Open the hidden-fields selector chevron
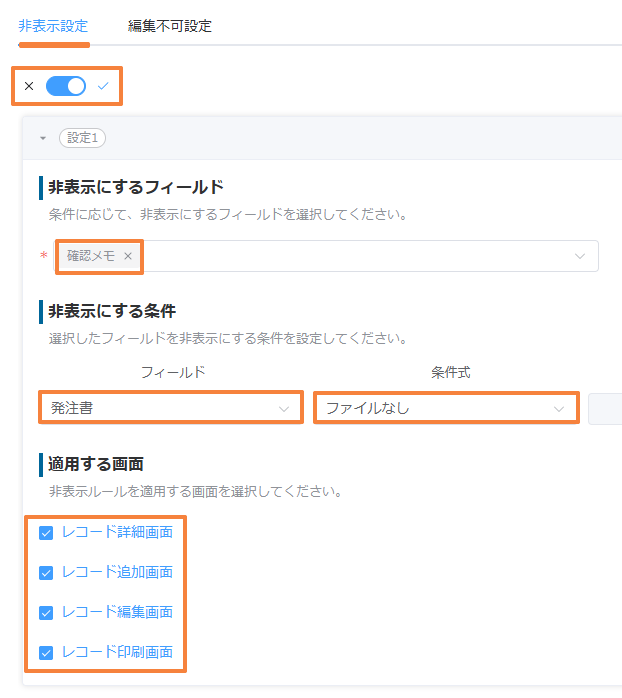This screenshot has width=622, height=698. point(580,256)
